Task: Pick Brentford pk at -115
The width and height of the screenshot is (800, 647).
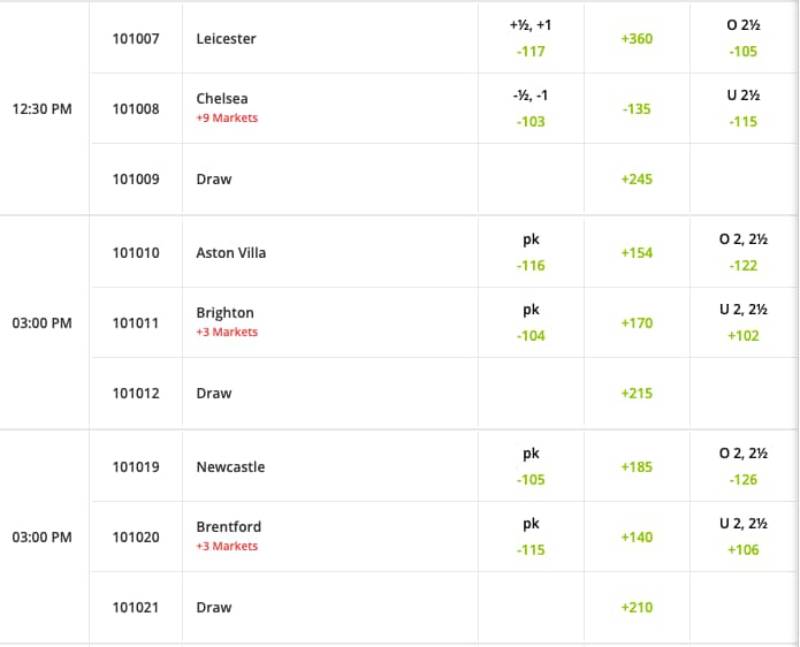Action: [x=530, y=549]
